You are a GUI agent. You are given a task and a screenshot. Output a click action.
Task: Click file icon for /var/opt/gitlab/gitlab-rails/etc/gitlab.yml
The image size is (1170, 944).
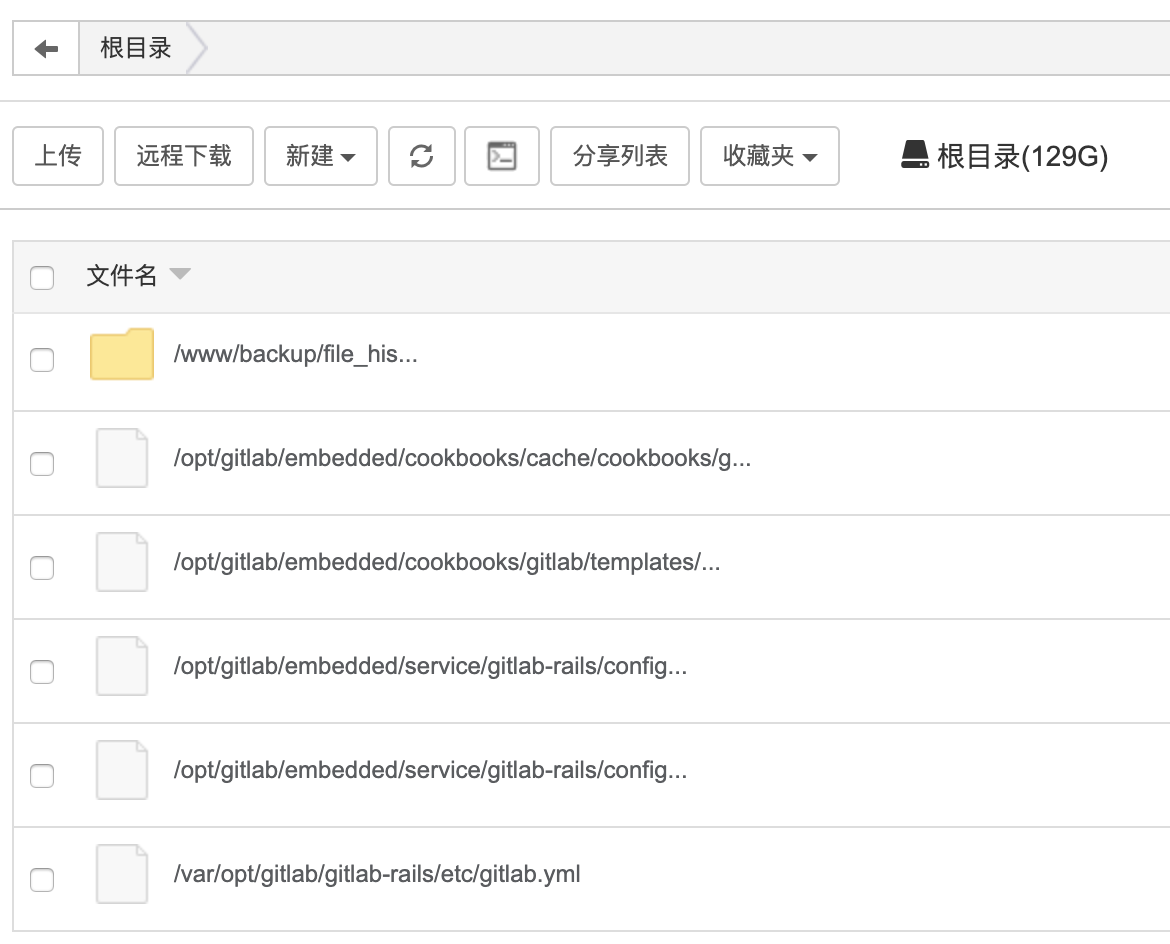click(122, 874)
